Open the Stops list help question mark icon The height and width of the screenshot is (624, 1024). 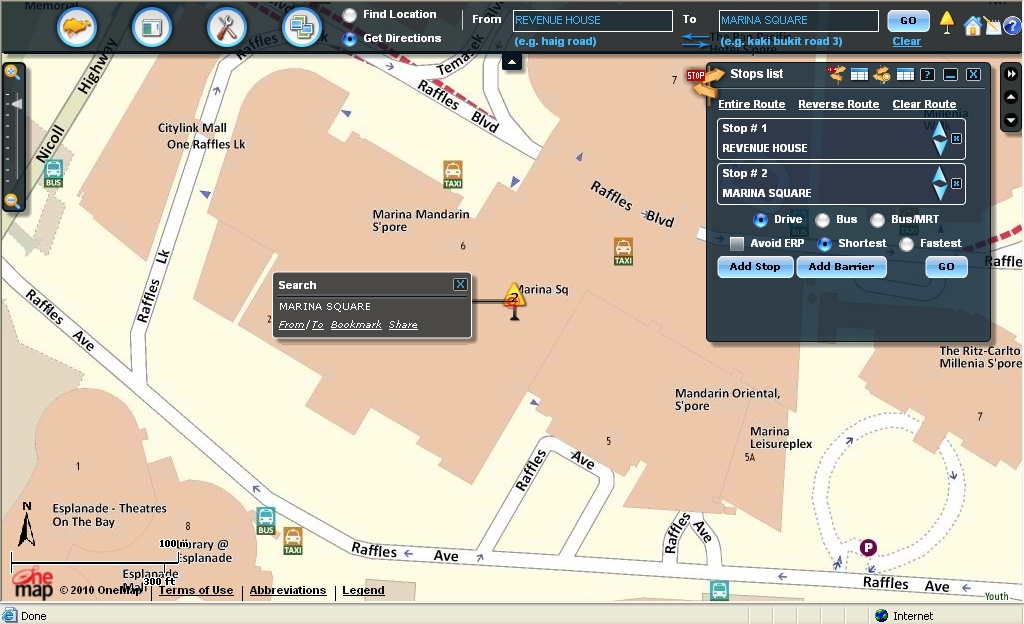[x=927, y=74]
